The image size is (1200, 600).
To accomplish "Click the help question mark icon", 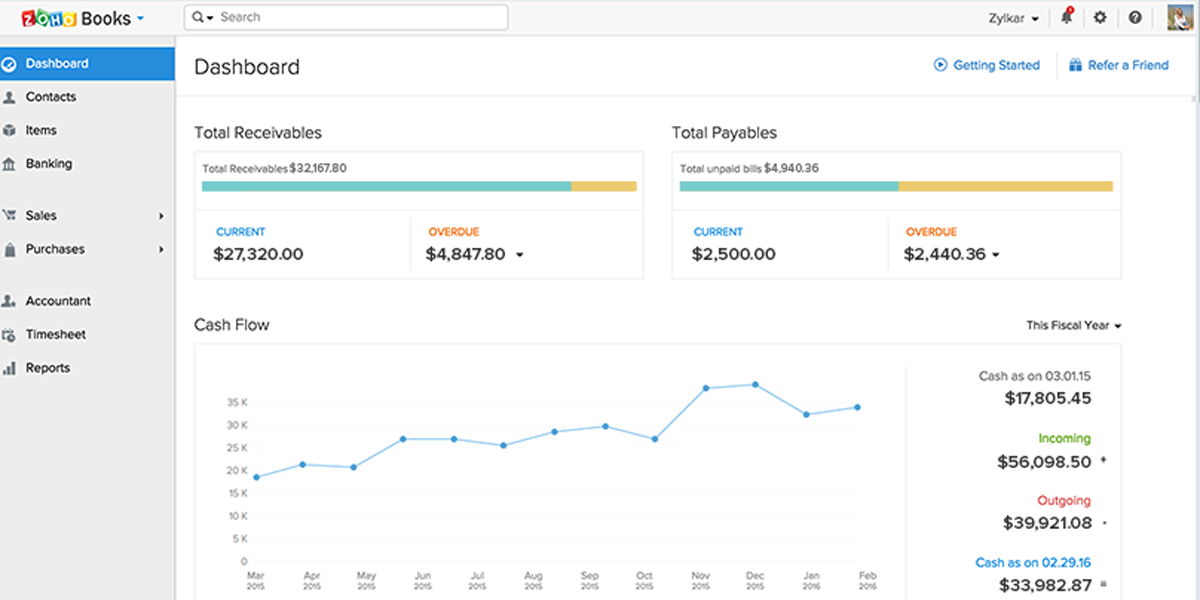I will (1135, 18).
